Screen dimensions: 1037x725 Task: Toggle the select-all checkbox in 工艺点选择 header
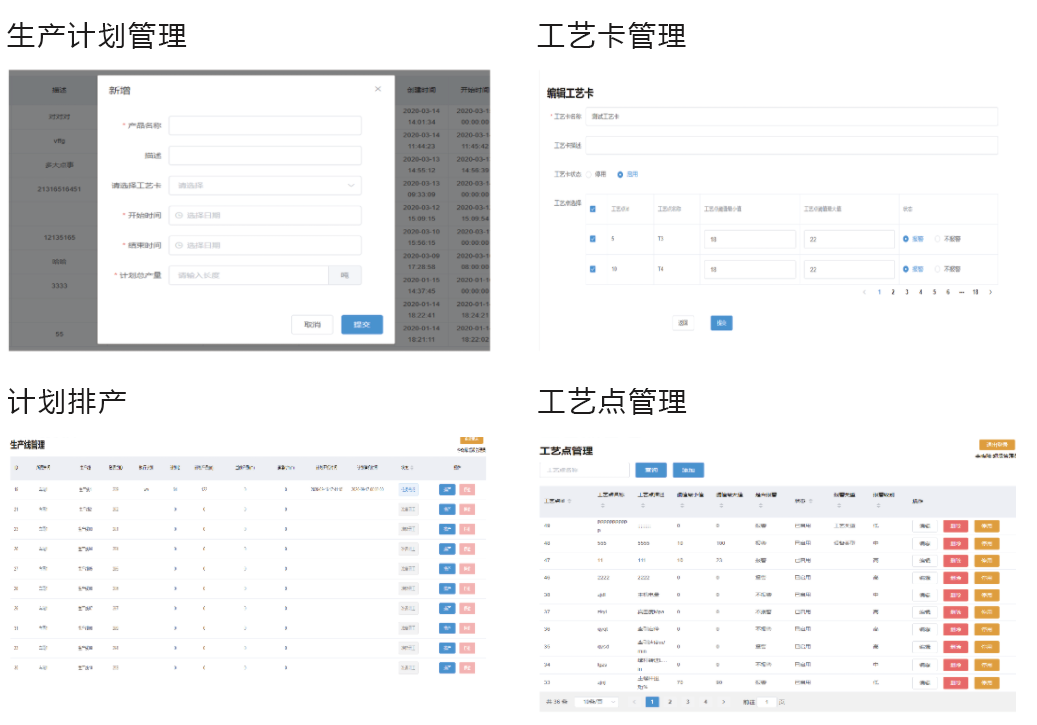(593, 209)
